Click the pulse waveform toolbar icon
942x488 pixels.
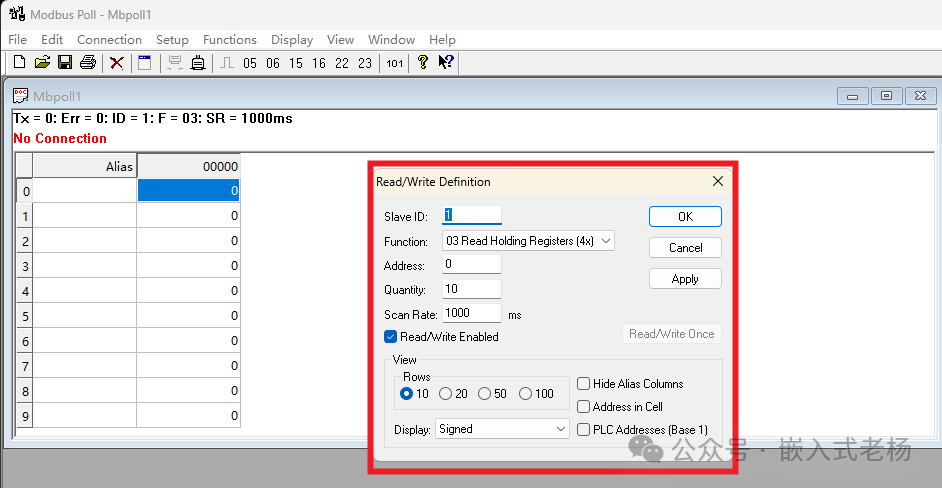[226, 63]
